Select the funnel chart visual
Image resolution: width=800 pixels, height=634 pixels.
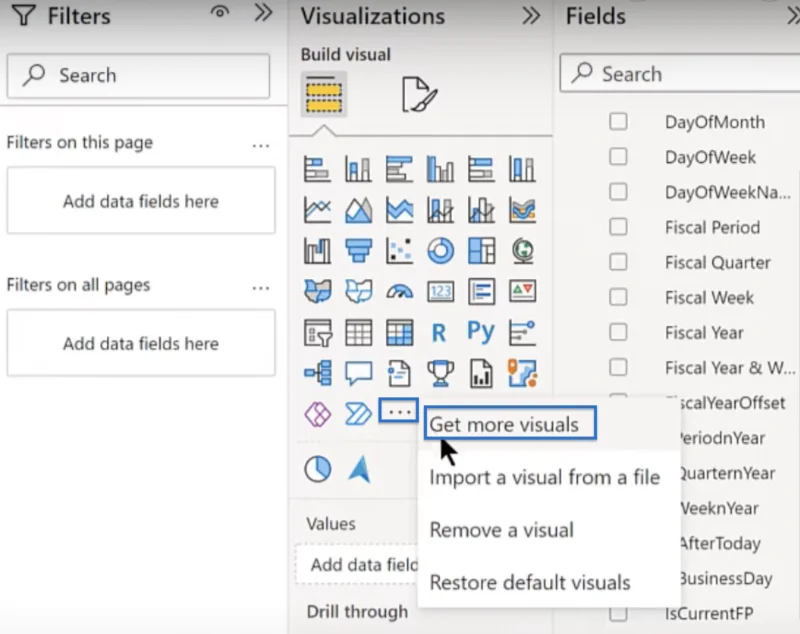coord(358,251)
